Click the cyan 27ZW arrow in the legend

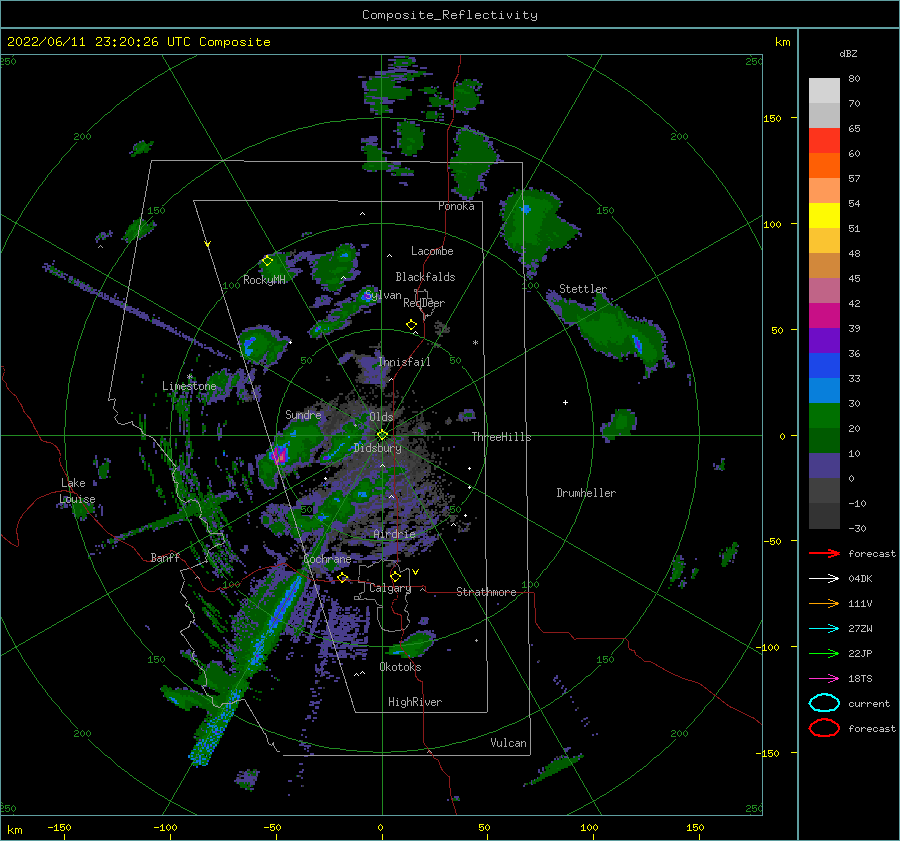[x=824, y=629]
